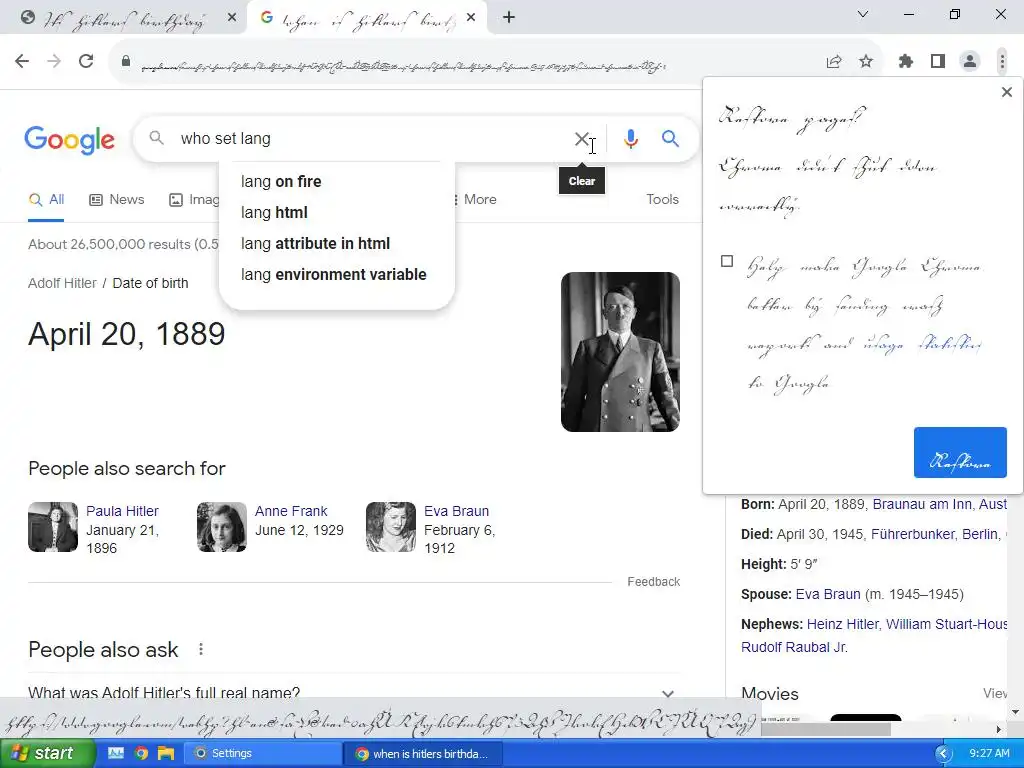The height and width of the screenshot is (768, 1024).
Task: Click the browser forward arrow
Action: coord(54,61)
